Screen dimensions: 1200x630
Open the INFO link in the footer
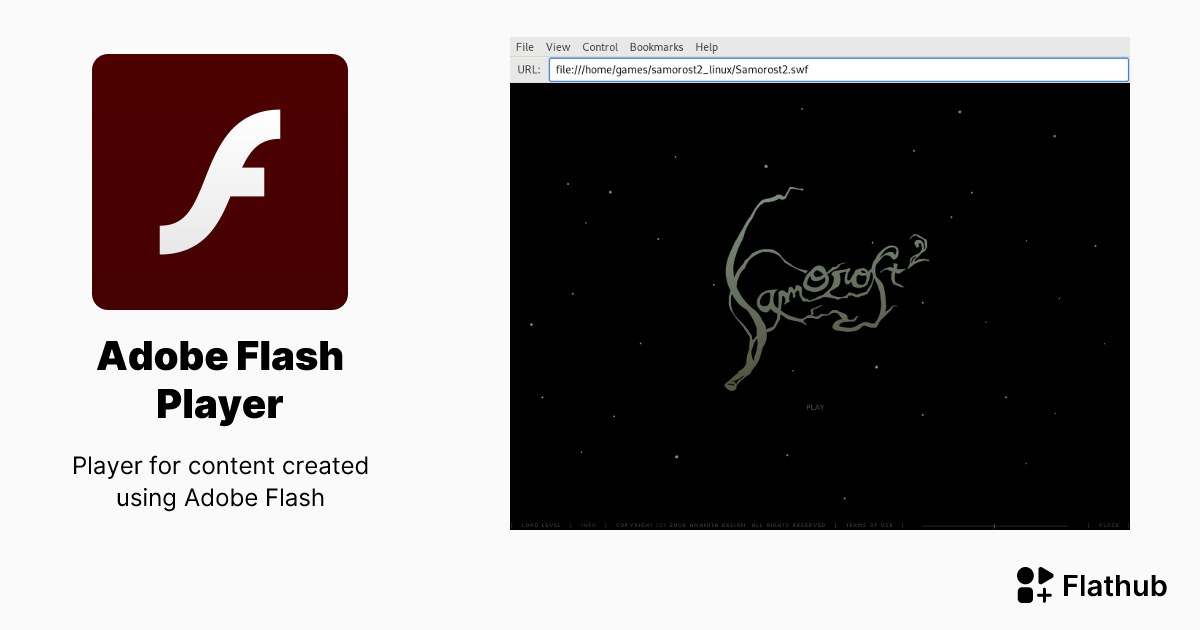(588, 524)
